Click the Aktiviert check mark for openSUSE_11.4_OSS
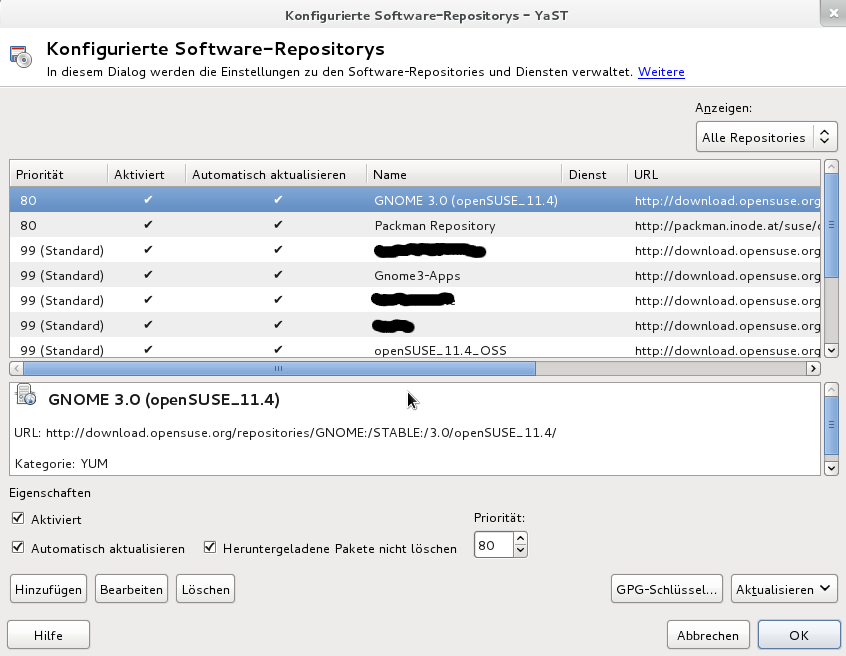The image size is (846, 656). point(148,350)
